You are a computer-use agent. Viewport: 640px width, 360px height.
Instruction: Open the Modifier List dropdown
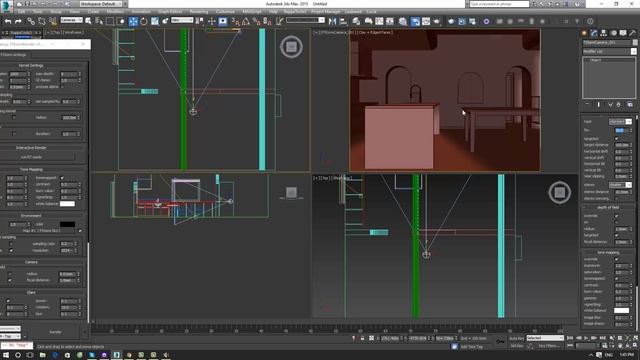point(609,51)
